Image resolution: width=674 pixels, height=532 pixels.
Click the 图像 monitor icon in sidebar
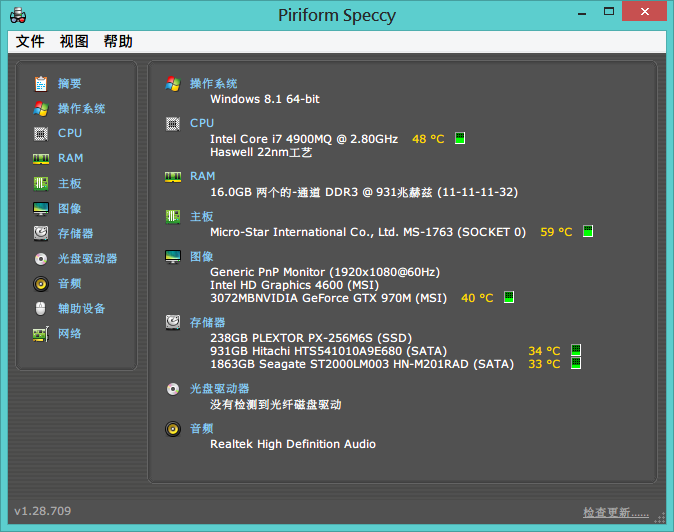click(x=41, y=209)
